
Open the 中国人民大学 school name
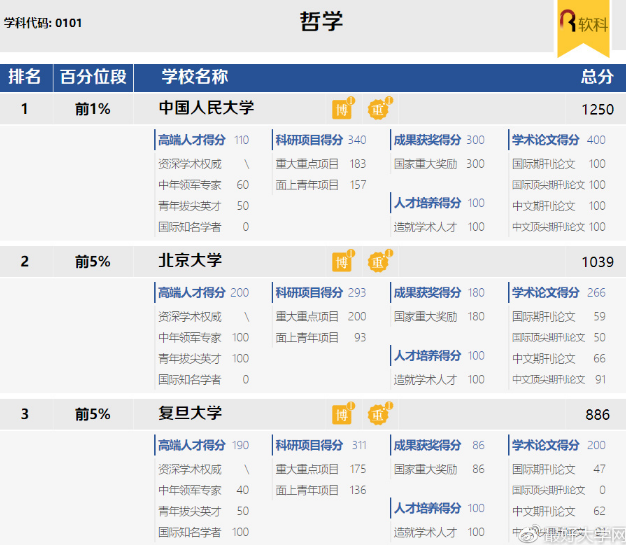tap(206, 108)
